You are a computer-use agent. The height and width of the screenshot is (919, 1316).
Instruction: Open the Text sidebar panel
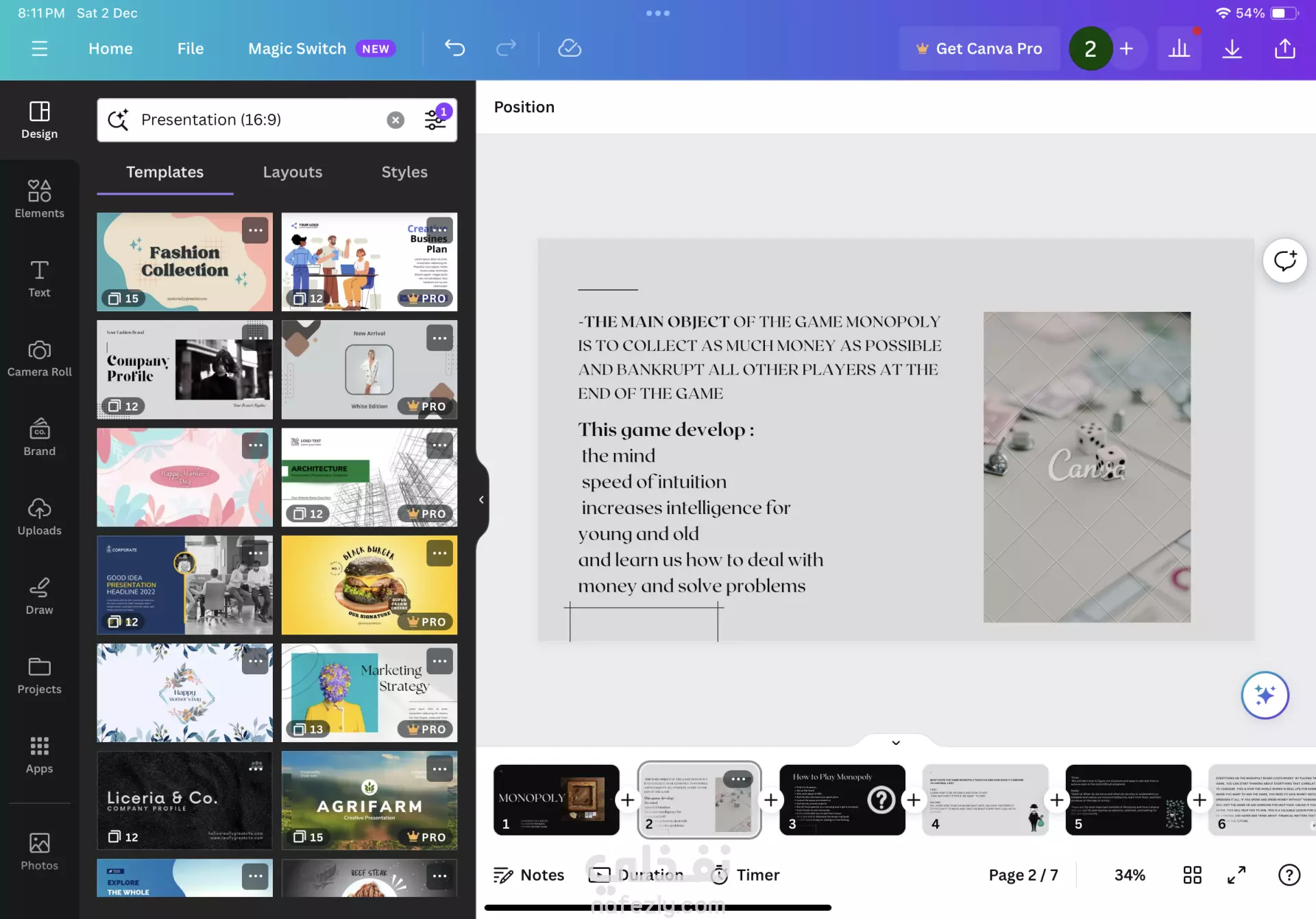(39, 278)
